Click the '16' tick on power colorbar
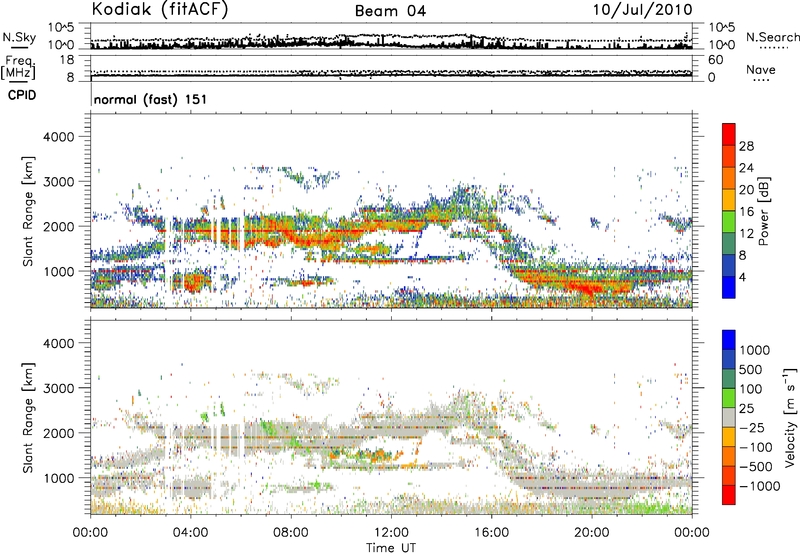The width and height of the screenshot is (800, 554). (x=746, y=212)
